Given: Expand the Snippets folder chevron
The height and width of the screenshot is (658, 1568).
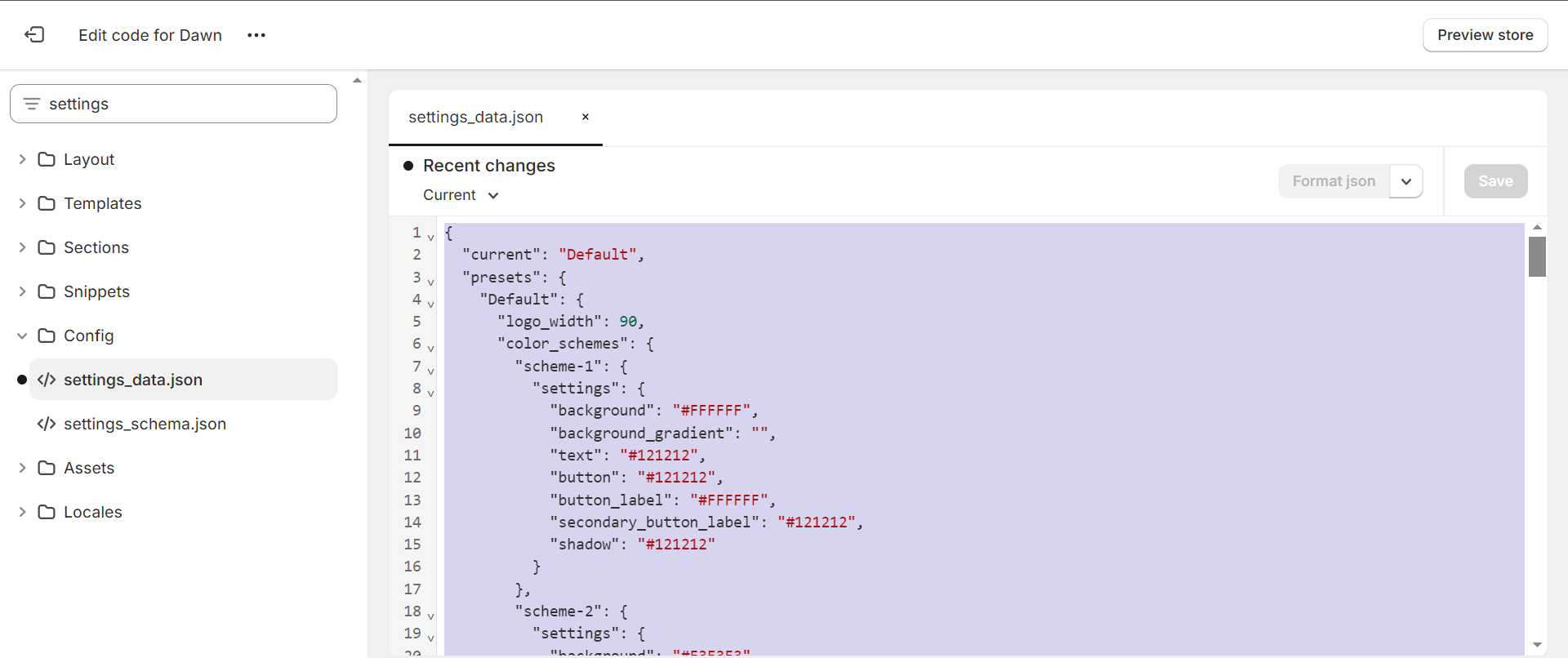Looking at the screenshot, I should [x=22, y=291].
